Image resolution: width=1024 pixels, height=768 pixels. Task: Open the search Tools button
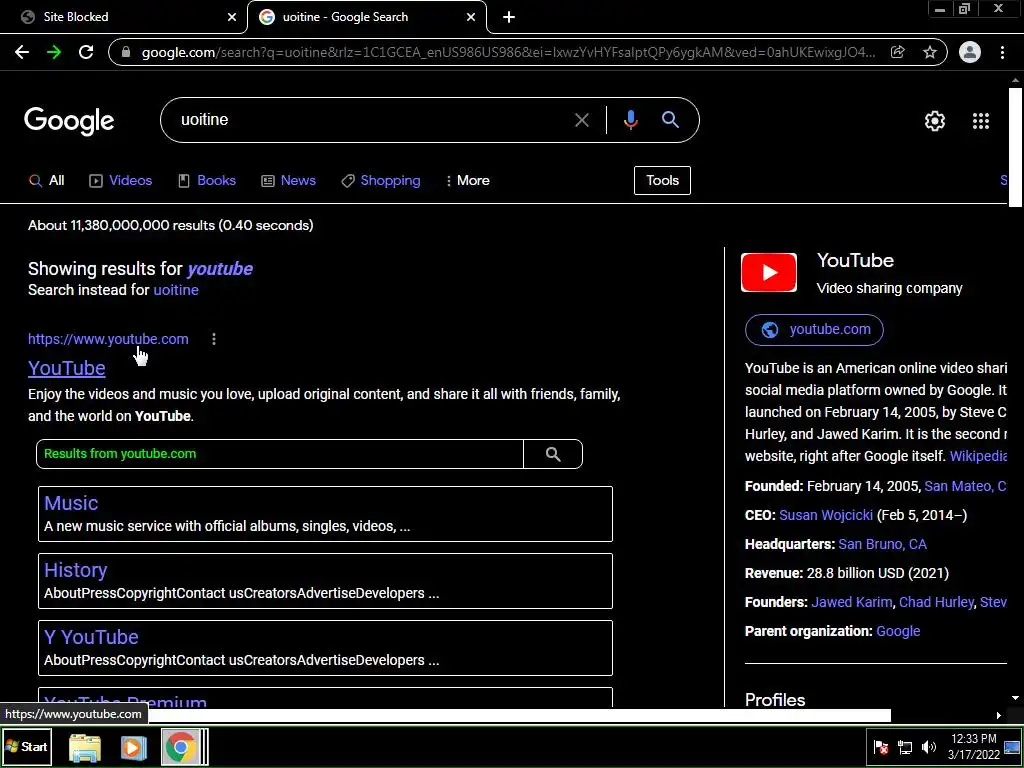click(662, 181)
